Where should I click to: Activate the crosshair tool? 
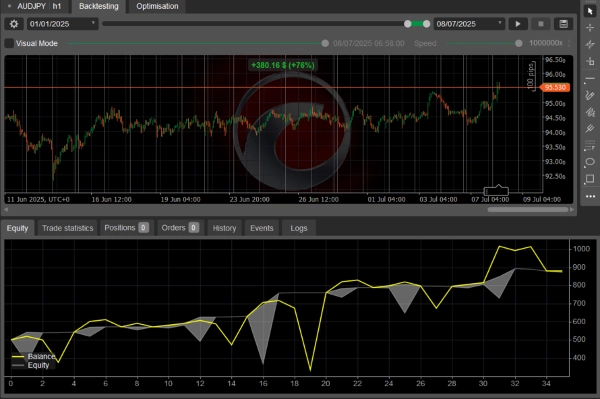pyautogui.click(x=590, y=28)
